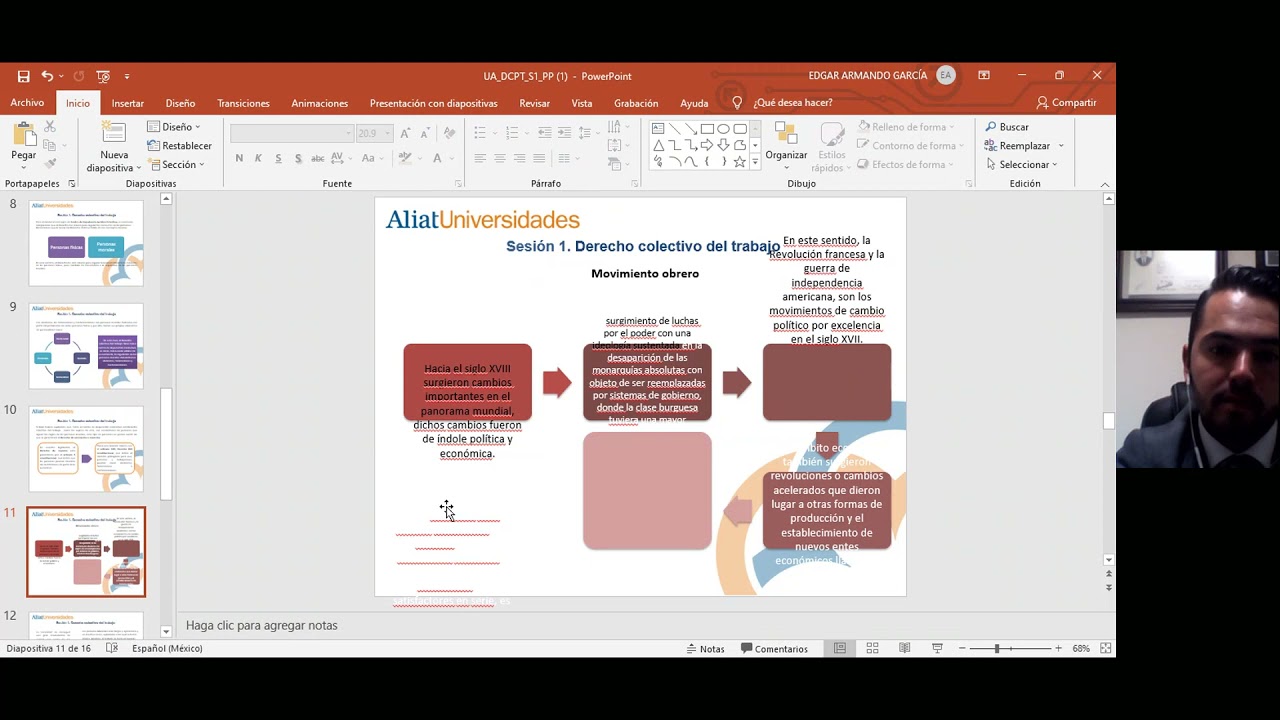The width and height of the screenshot is (1280, 720).
Task: Open the Archivo menu
Action: [x=27, y=103]
